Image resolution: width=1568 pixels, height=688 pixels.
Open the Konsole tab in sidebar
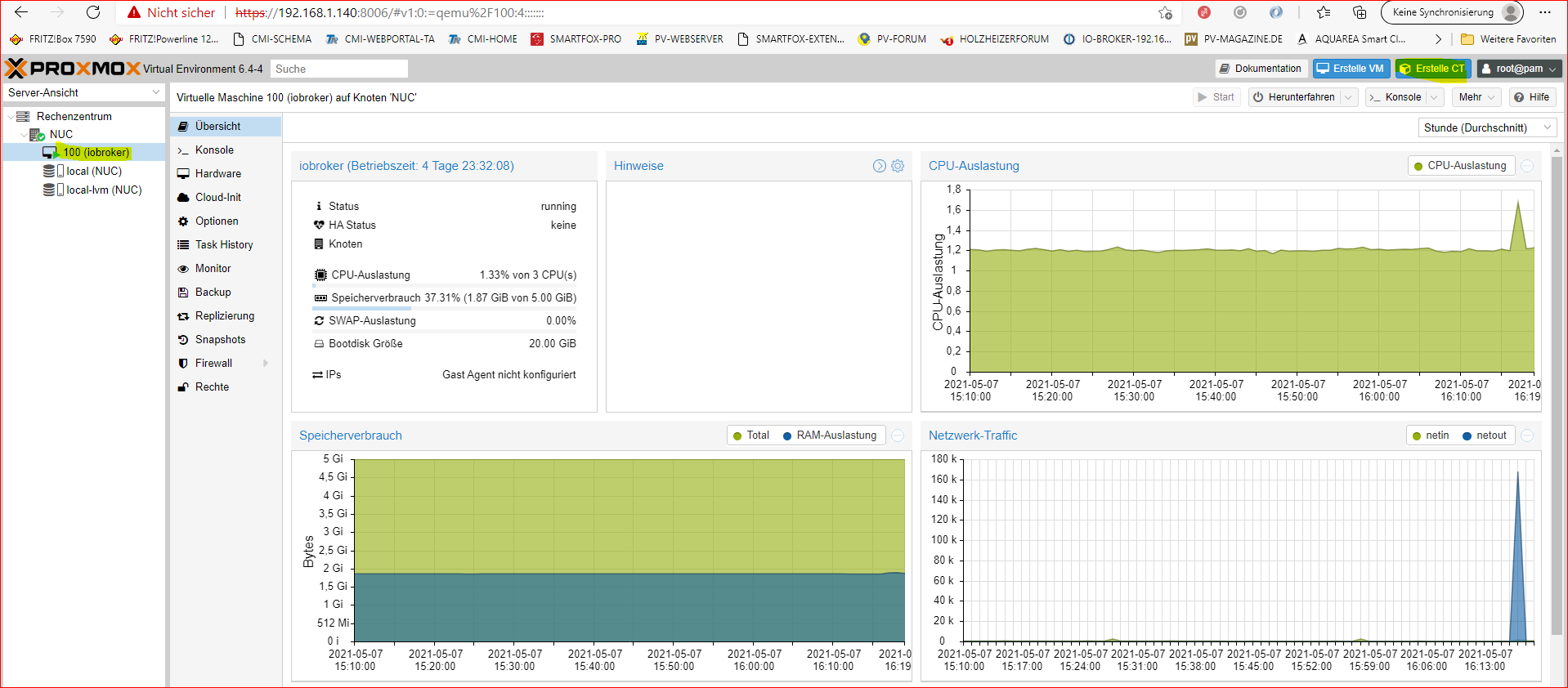pyautogui.click(x=226, y=150)
